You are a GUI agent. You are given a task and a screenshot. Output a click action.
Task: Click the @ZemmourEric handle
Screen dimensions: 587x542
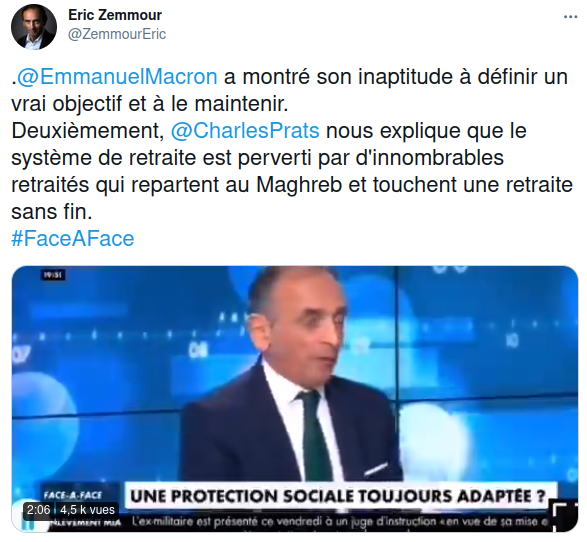(x=117, y=34)
